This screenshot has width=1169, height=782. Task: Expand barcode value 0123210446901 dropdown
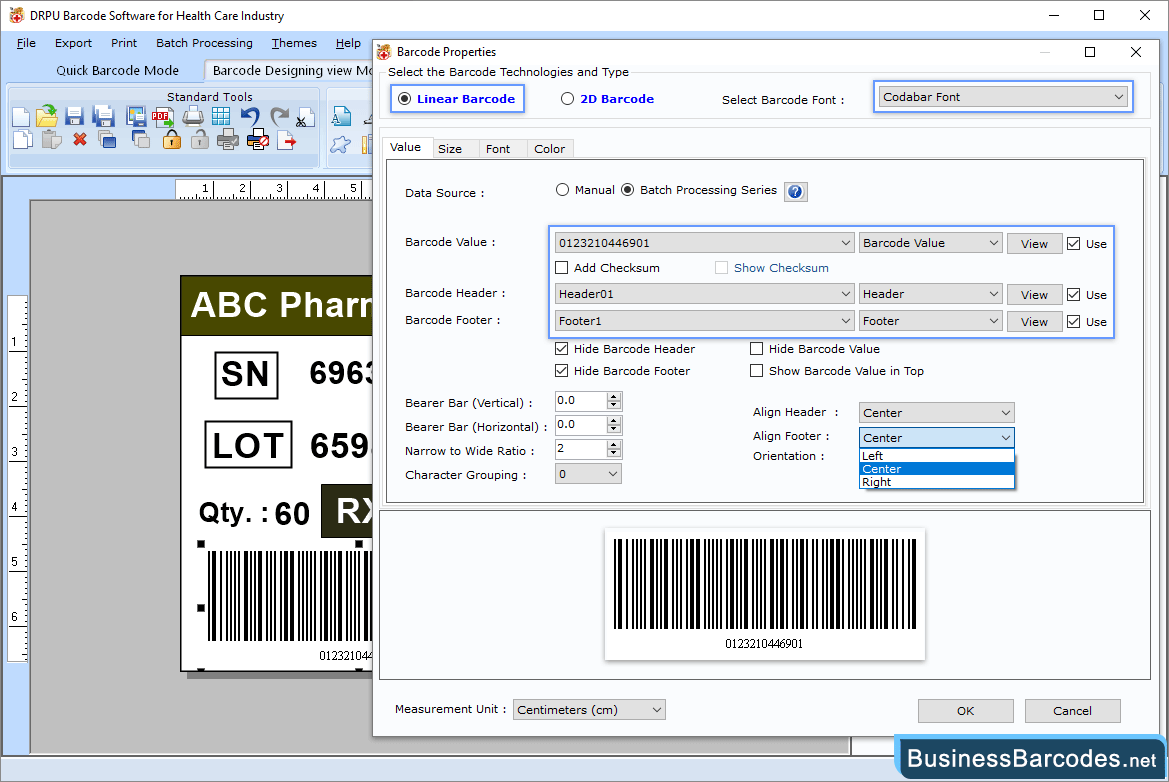coord(704,243)
